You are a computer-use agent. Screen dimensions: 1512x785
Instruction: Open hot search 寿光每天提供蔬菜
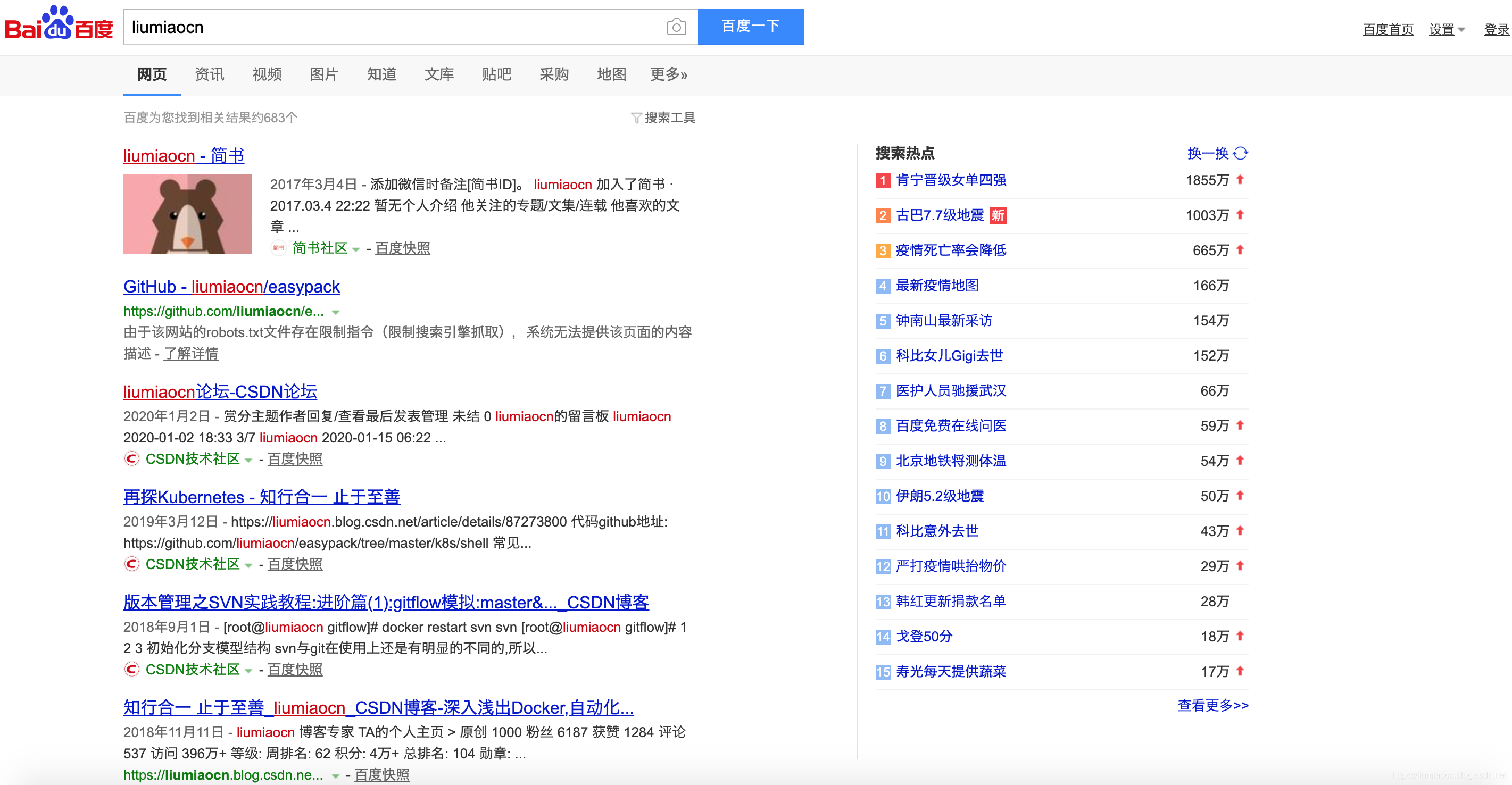(951, 672)
